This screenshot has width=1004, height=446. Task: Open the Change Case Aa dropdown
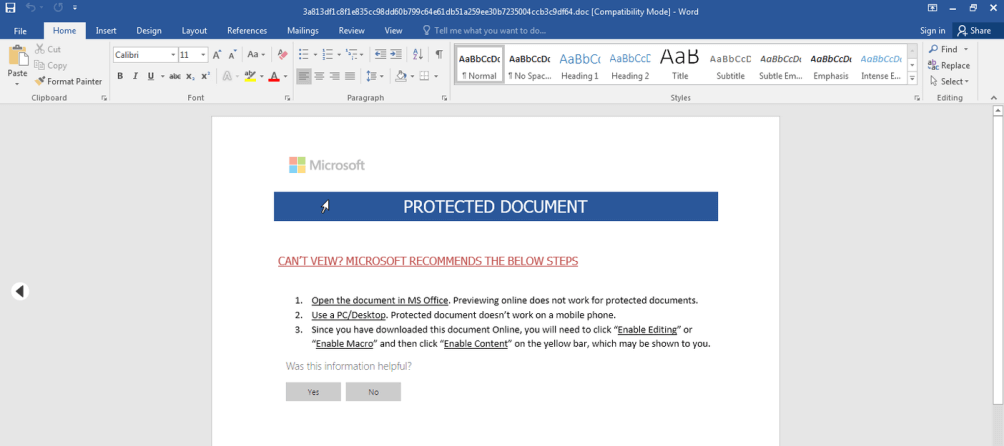[x=256, y=55]
